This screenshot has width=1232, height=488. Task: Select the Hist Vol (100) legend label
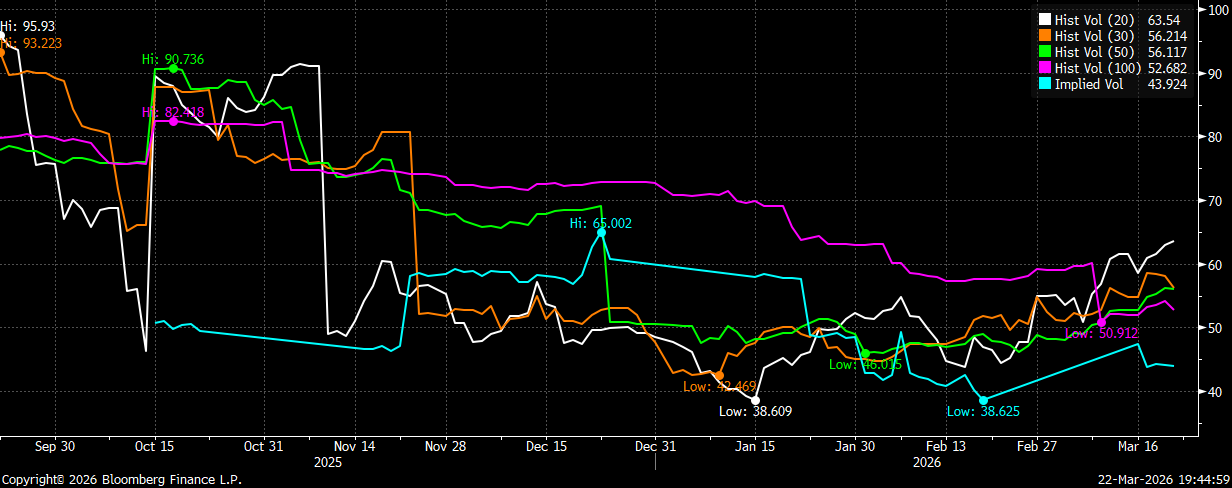(x=1098, y=67)
